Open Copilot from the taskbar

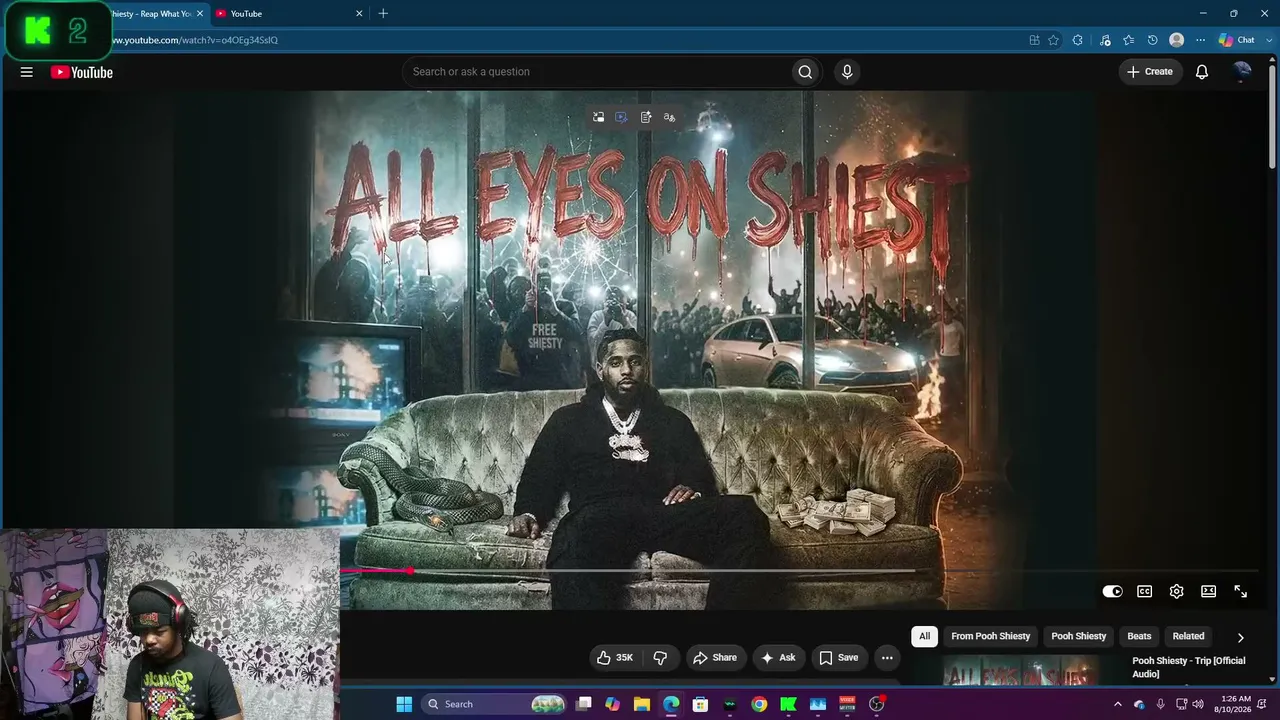(612, 704)
